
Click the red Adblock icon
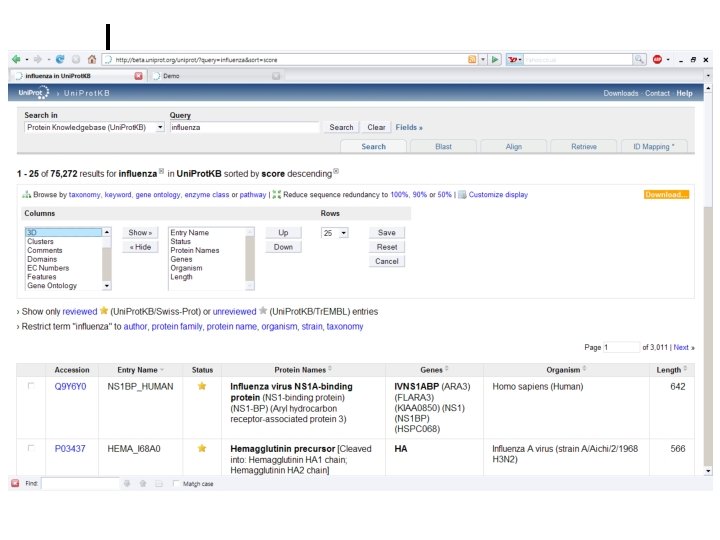[657, 59]
